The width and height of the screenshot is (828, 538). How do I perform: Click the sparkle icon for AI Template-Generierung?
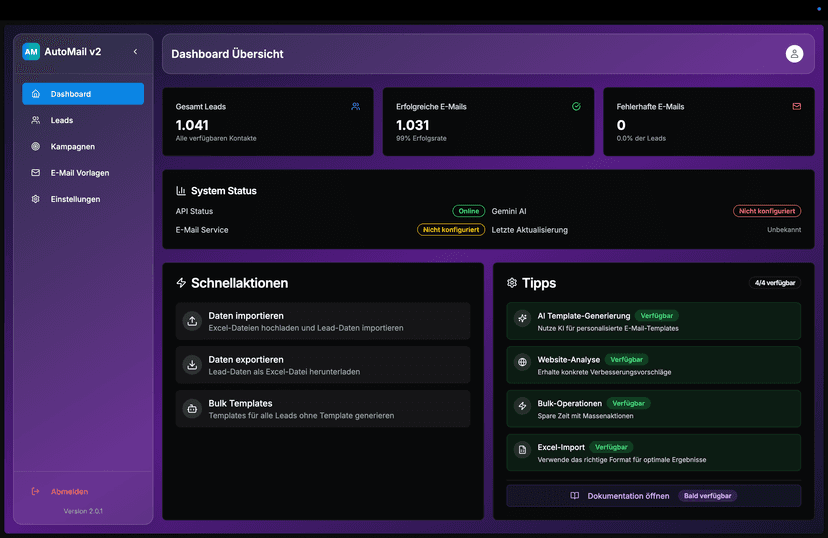tap(521, 319)
